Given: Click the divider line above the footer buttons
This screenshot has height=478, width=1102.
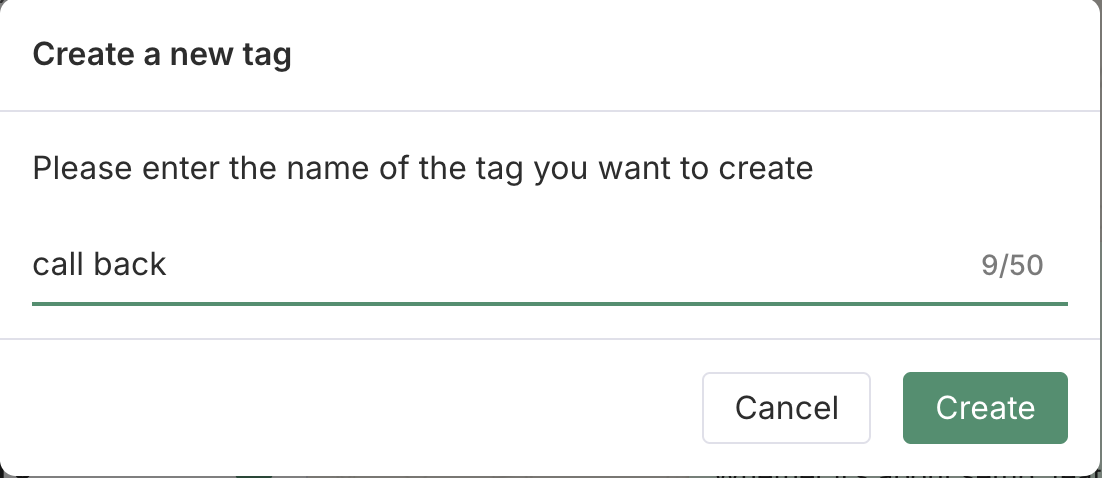Looking at the screenshot, I should click(x=550, y=339).
